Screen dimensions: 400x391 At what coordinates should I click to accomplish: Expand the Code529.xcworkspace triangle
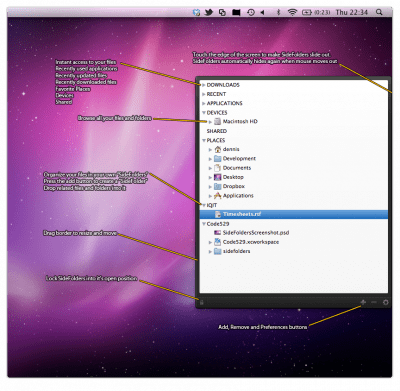210,242
